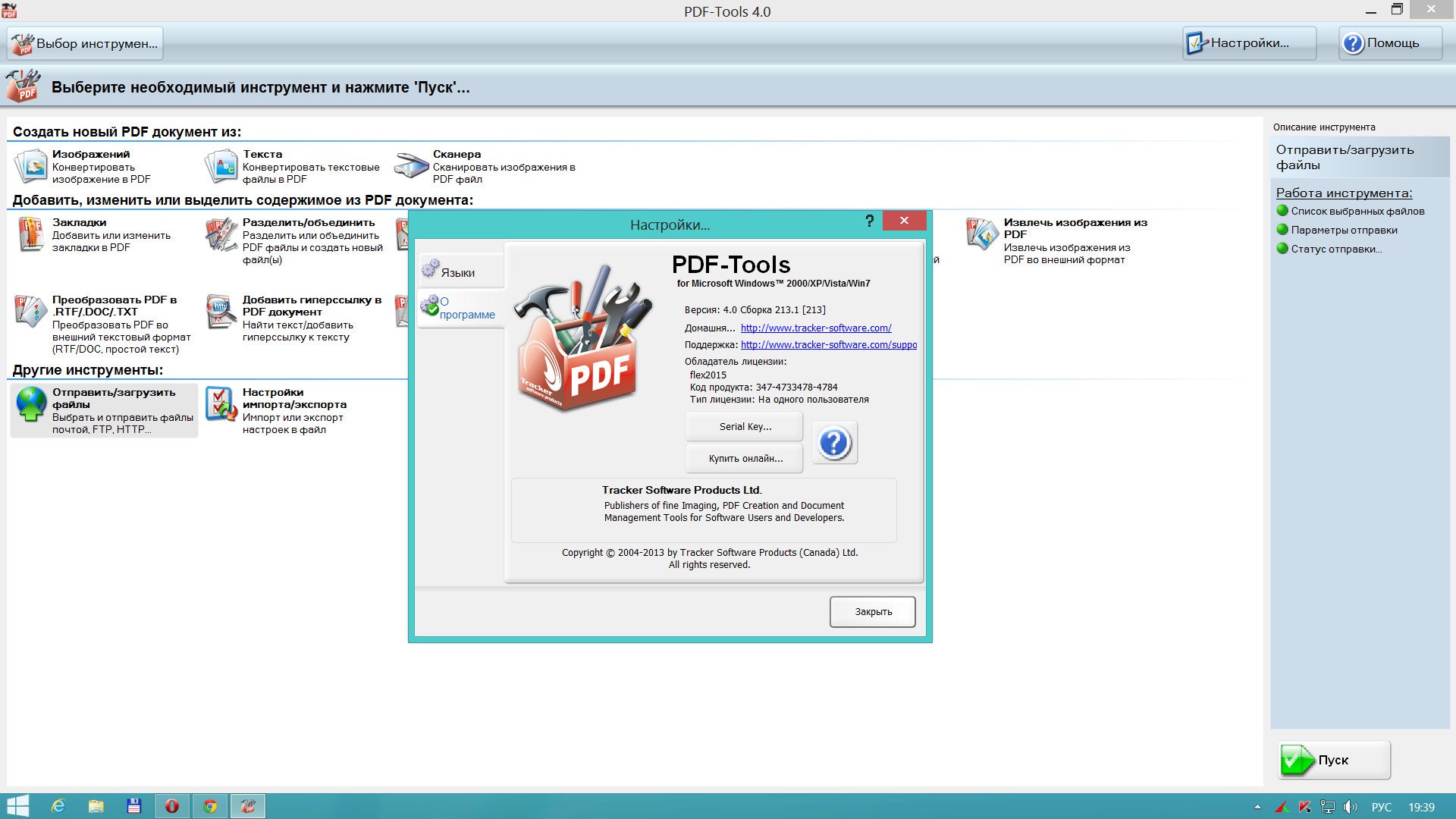The height and width of the screenshot is (819, 1456).
Task: Open the floppy disk app in taskbar
Action: pos(134,806)
